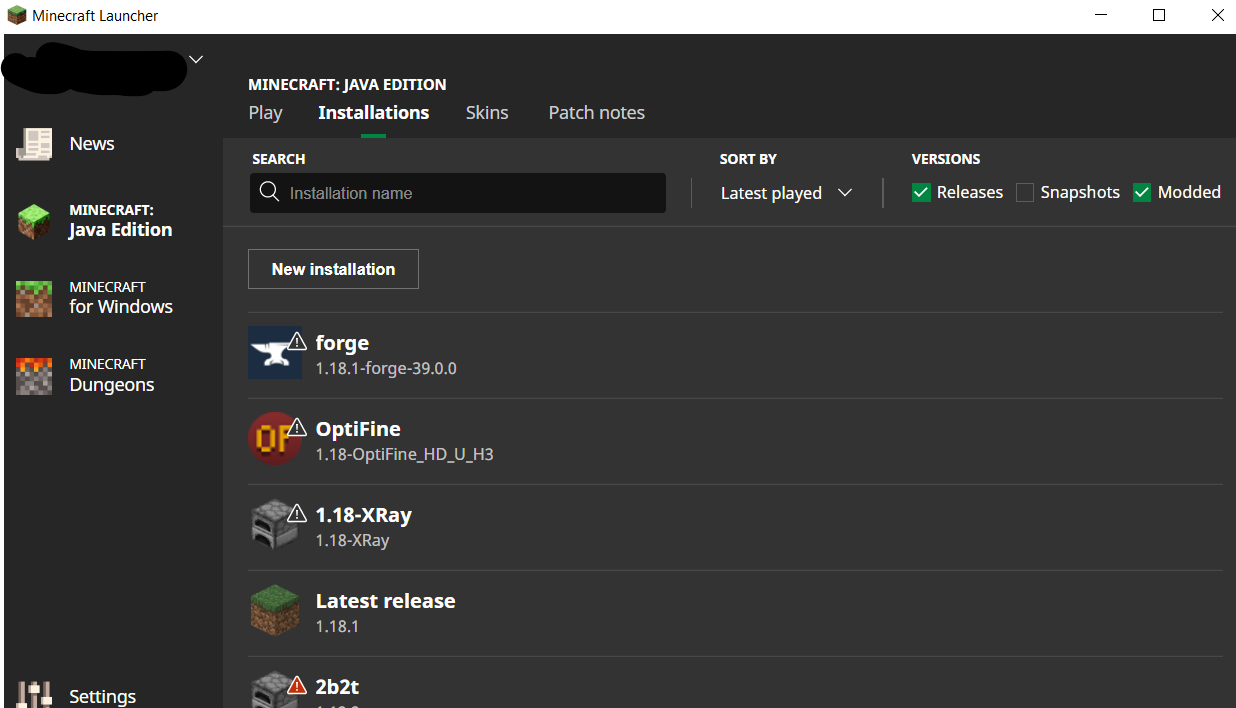Screen dimensions: 1236x708
Task: Select the OptiFine installation title
Action: [358, 429]
